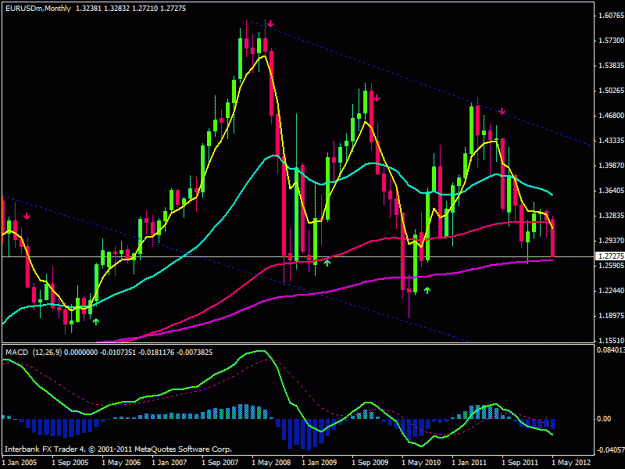Click the 1 Sep 2011 date label

click(520, 463)
